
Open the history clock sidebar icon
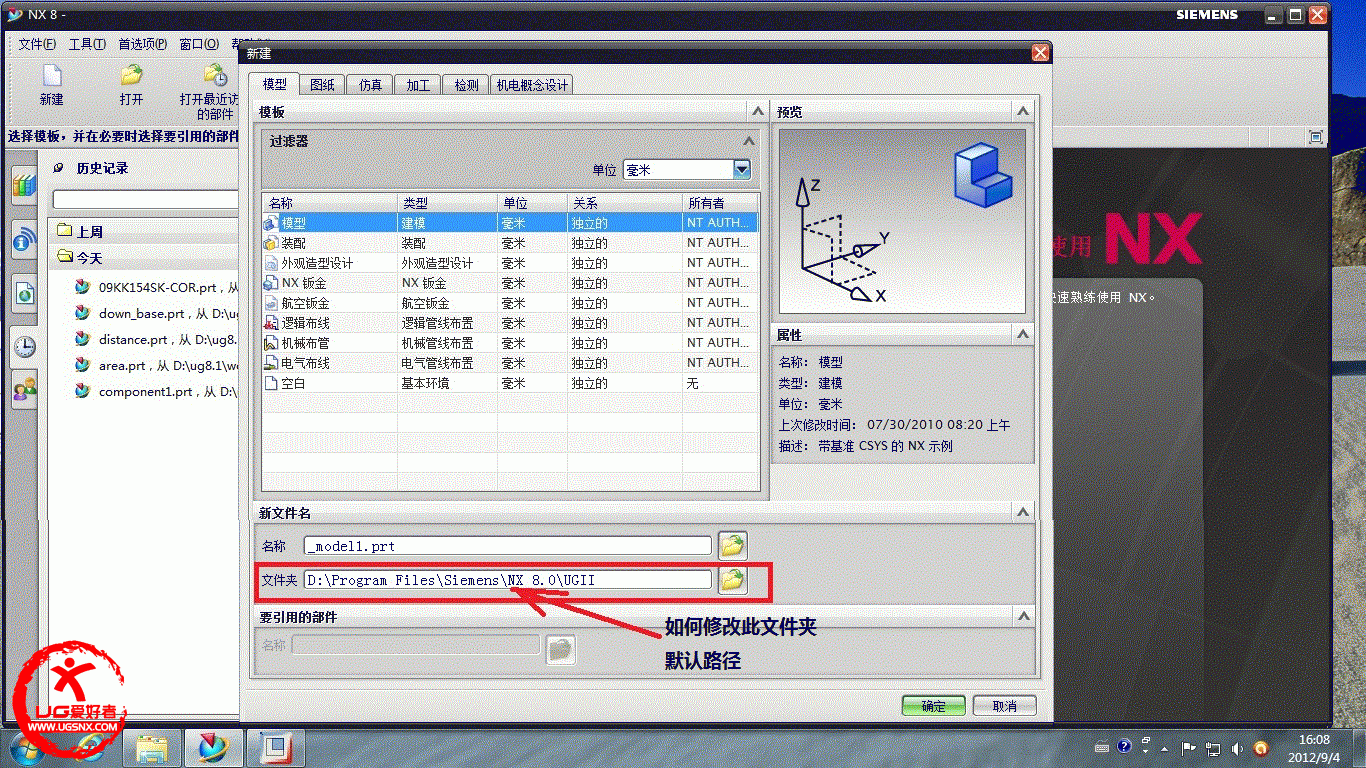(24, 346)
